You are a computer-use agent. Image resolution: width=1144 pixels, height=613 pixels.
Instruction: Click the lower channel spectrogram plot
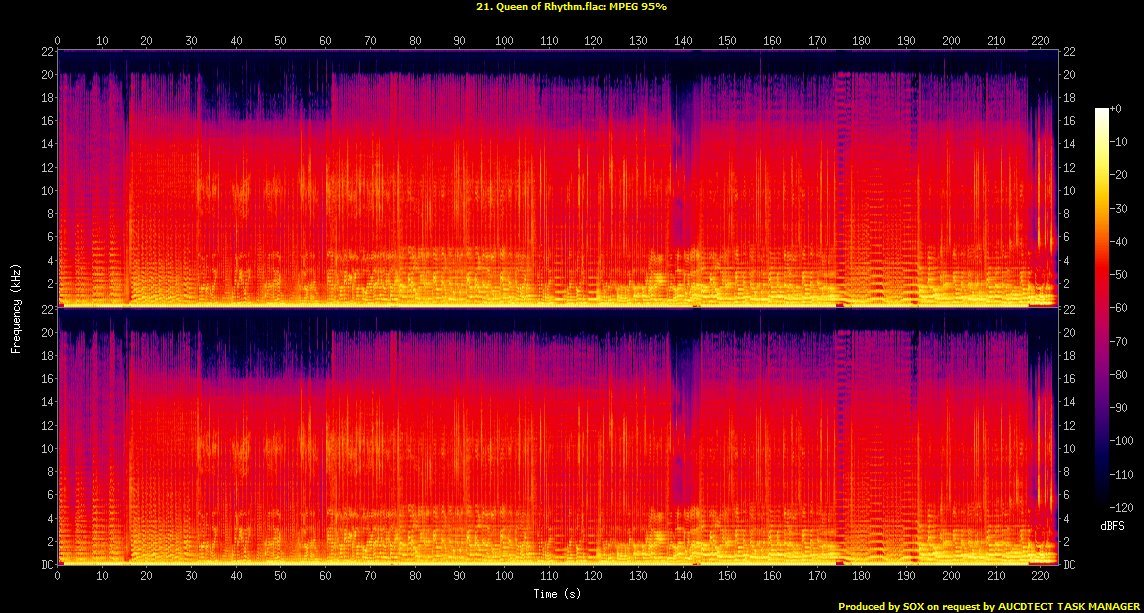click(557, 436)
